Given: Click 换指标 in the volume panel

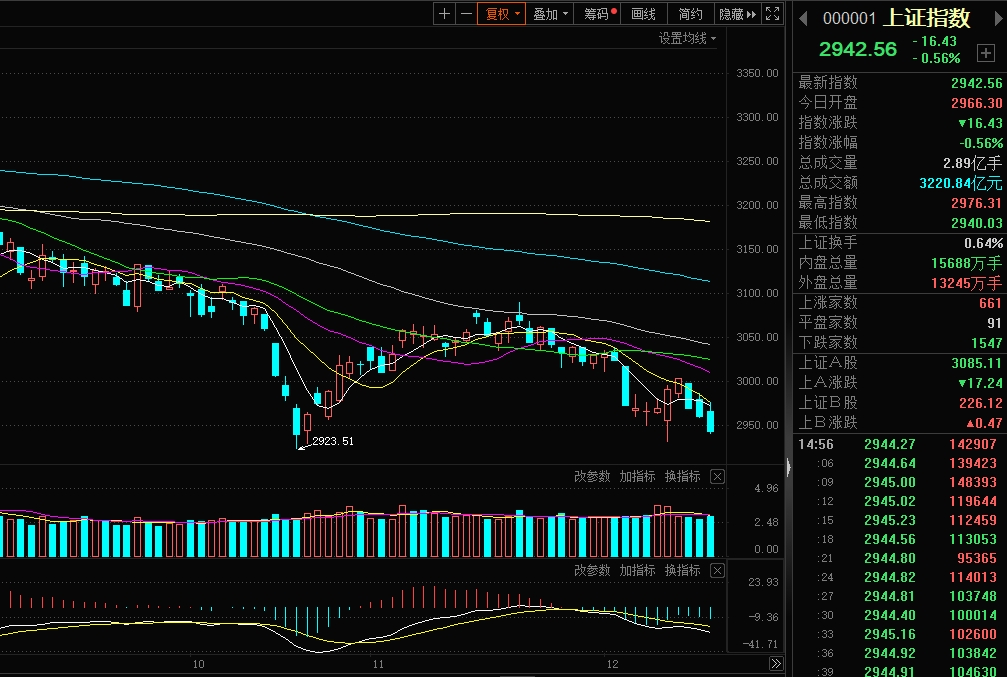Looking at the screenshot, I should [x=682, y=477].
